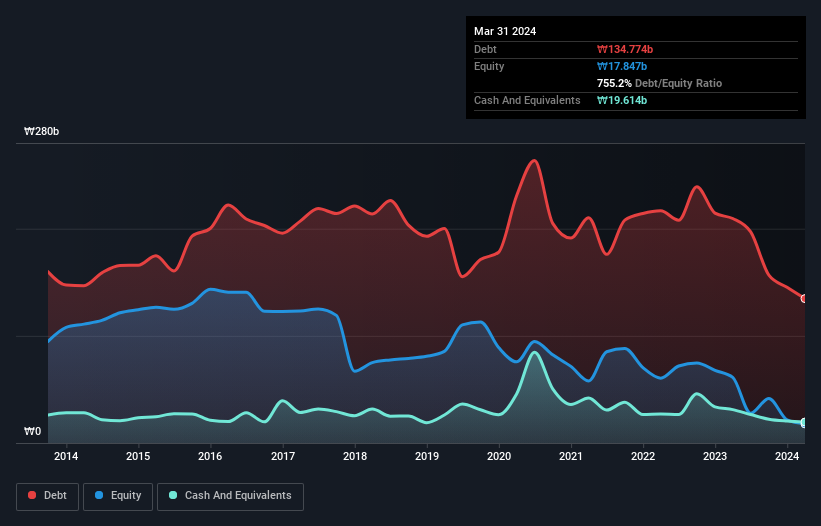Click the 2019 x-axis year label
The width and height of the screenshot is (821, 526).
[427, 456]
